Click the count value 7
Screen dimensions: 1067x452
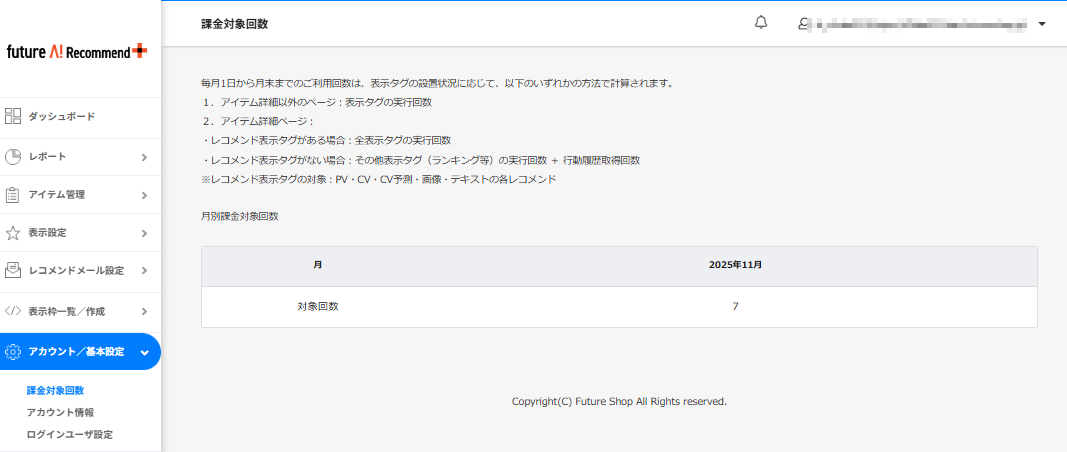[x=735, y=306]
